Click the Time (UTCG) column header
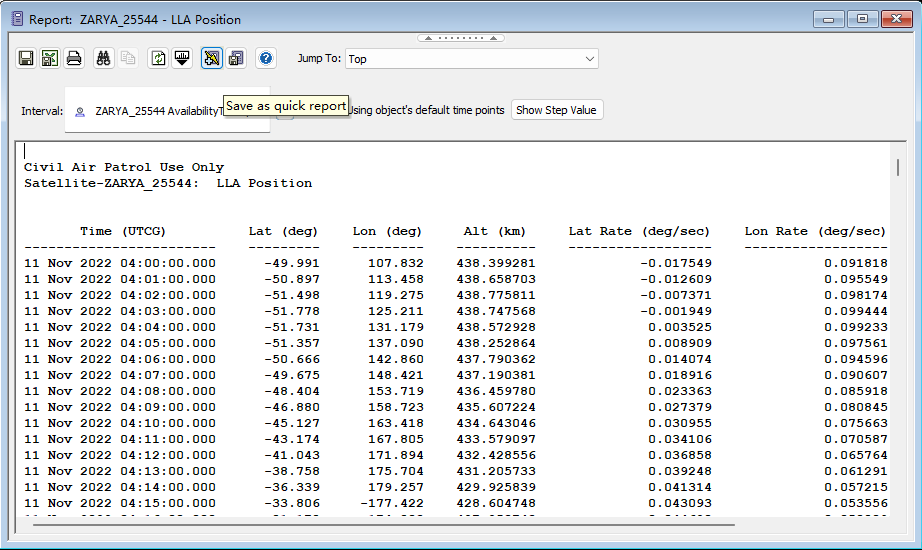 [x=123, y=231]
